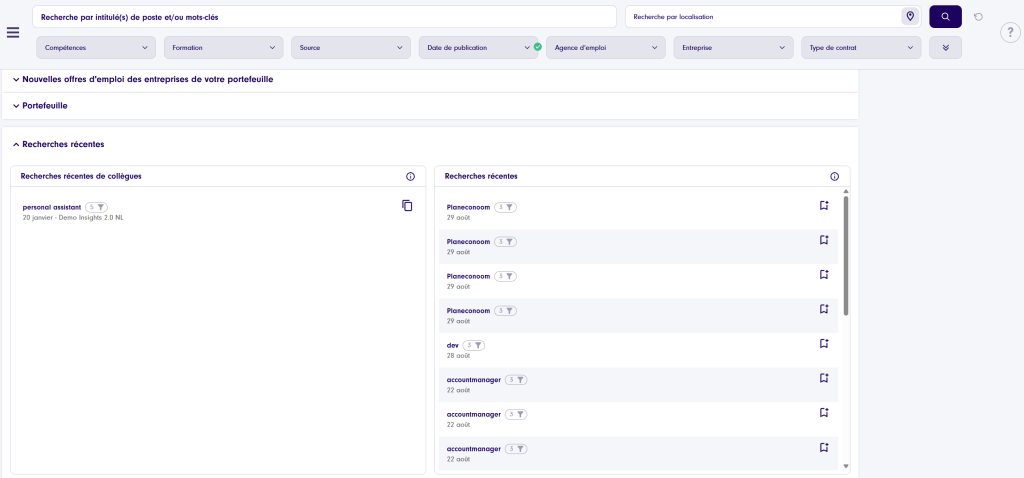
Task: Open the hamburger main menu
Action: (x=13, y=32)
